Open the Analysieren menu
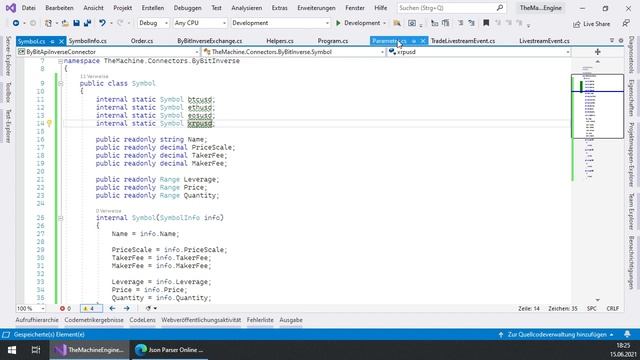The height and width of the screenshot is (360, 640). [247, 8]
